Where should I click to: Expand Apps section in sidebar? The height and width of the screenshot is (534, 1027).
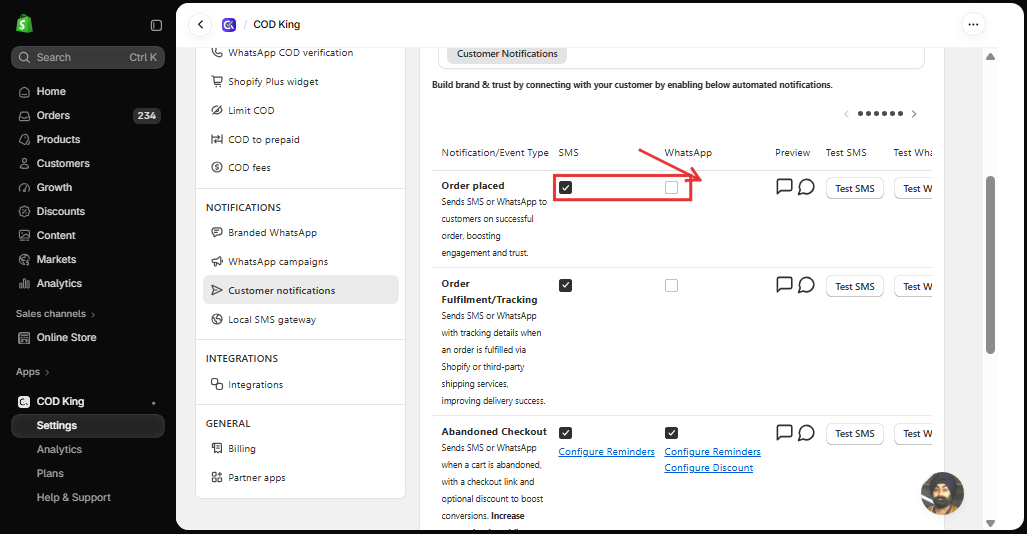coord(33,372)
